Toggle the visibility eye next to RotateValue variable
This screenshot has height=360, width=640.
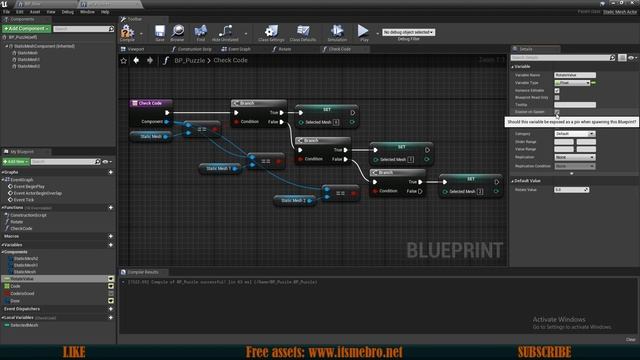pos(111,279)
